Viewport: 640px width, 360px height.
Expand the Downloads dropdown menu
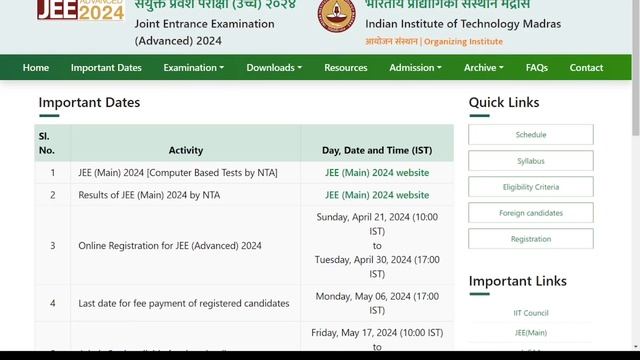point(274,67)
